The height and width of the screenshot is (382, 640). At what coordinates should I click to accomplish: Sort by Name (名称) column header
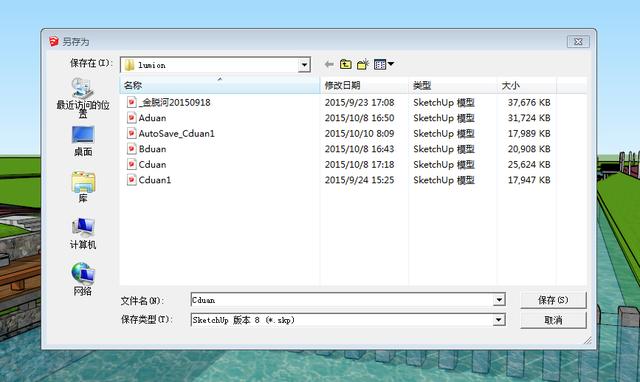pyautogui.click(x=220, y=85)
